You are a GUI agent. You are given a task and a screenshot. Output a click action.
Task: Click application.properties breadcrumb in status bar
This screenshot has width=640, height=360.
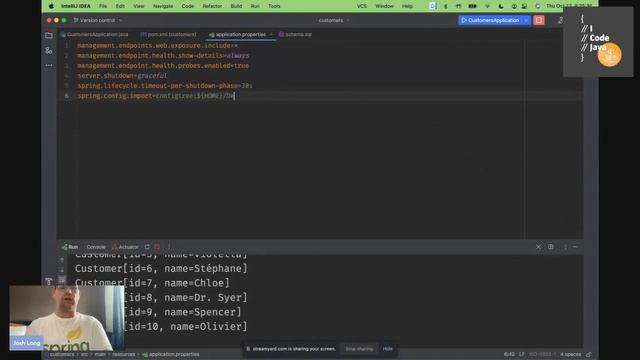point(171,354)
